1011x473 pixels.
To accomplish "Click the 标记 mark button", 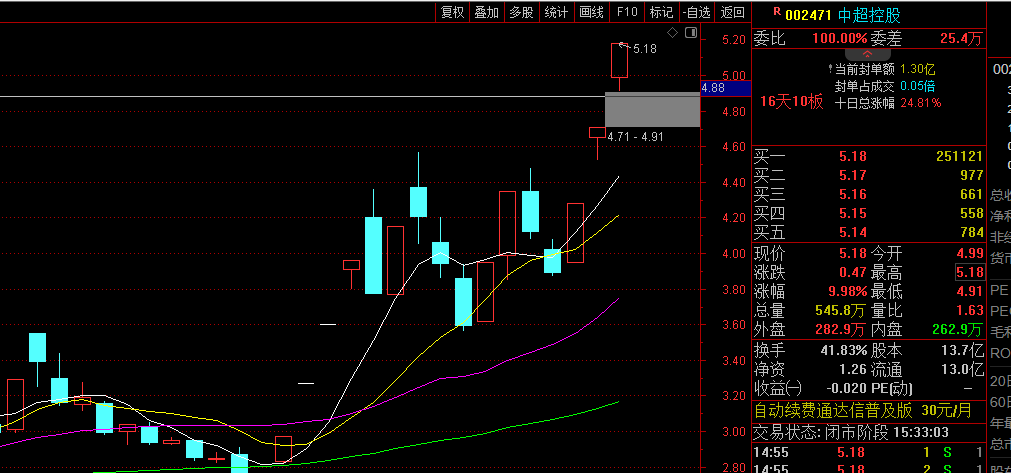I will [x=662, y=12].
